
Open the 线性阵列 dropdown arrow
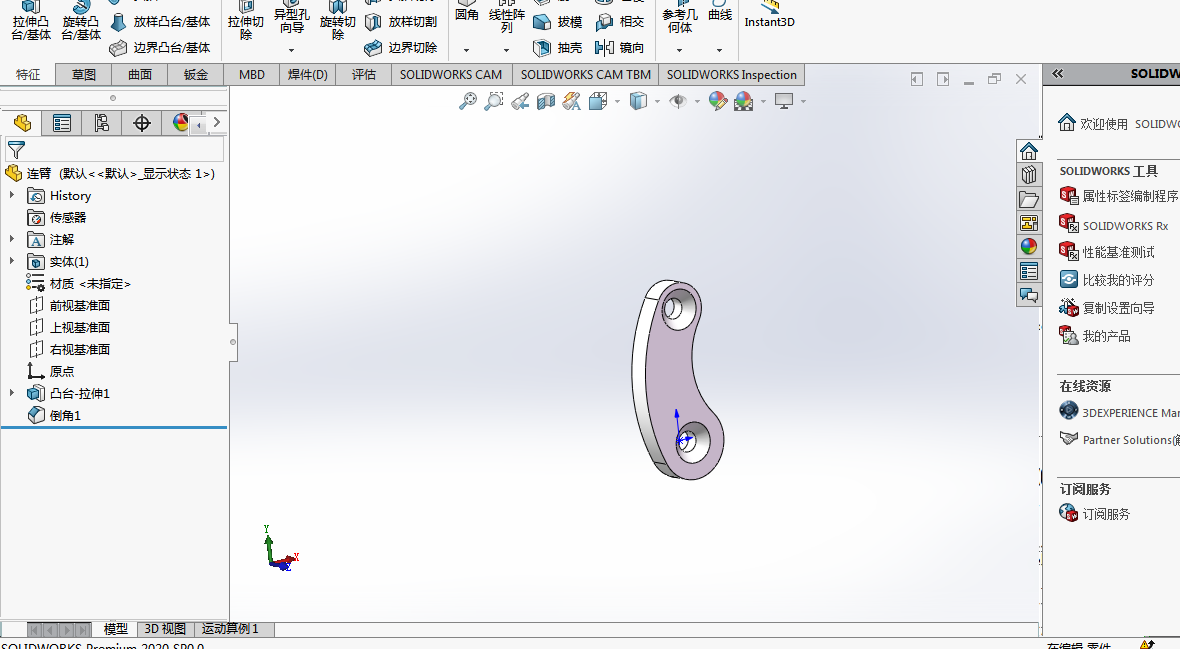point(506,50)
